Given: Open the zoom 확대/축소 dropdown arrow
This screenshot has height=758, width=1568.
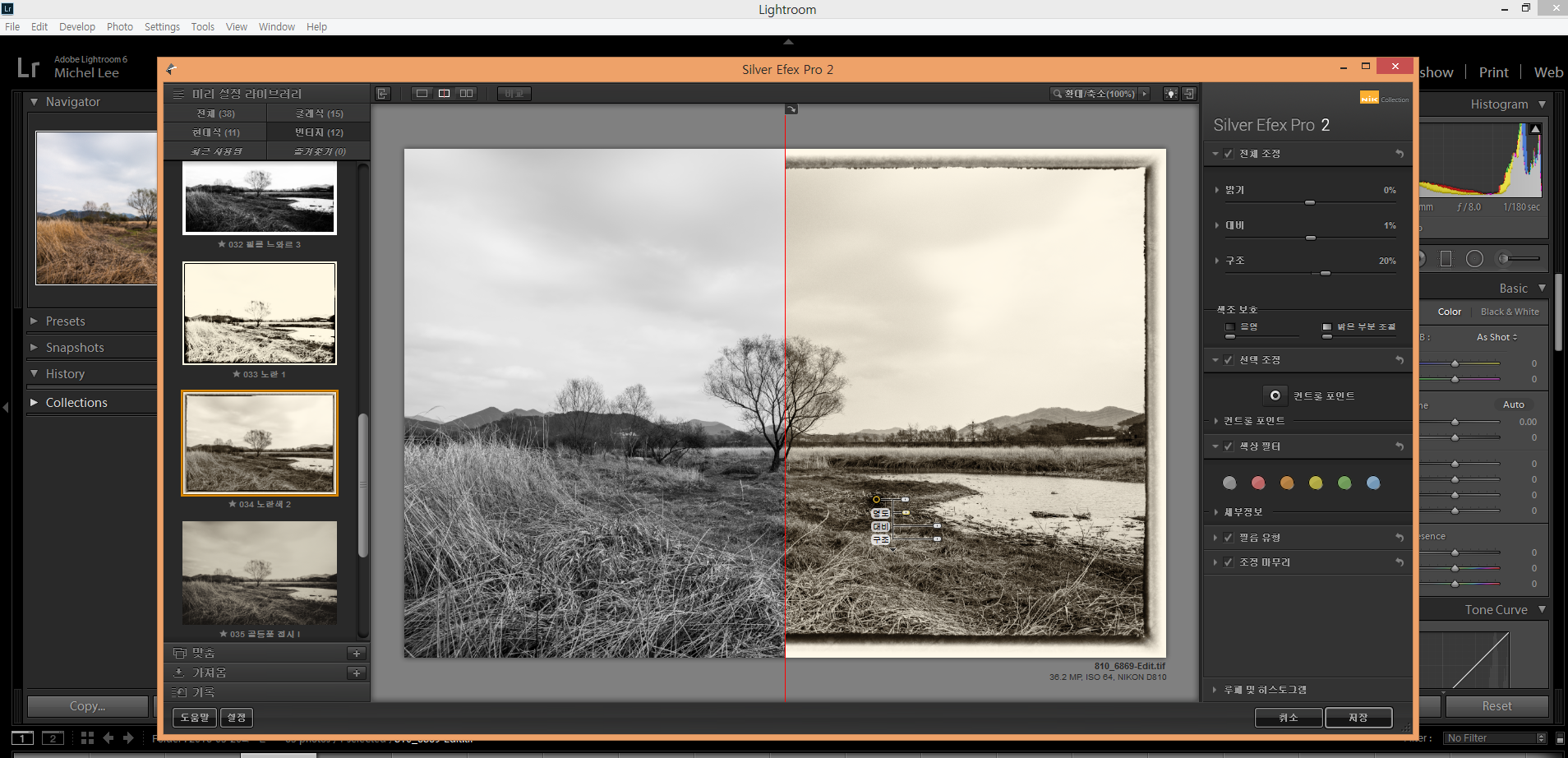Looking at the screenshot, I should (x=1144, y=94).
